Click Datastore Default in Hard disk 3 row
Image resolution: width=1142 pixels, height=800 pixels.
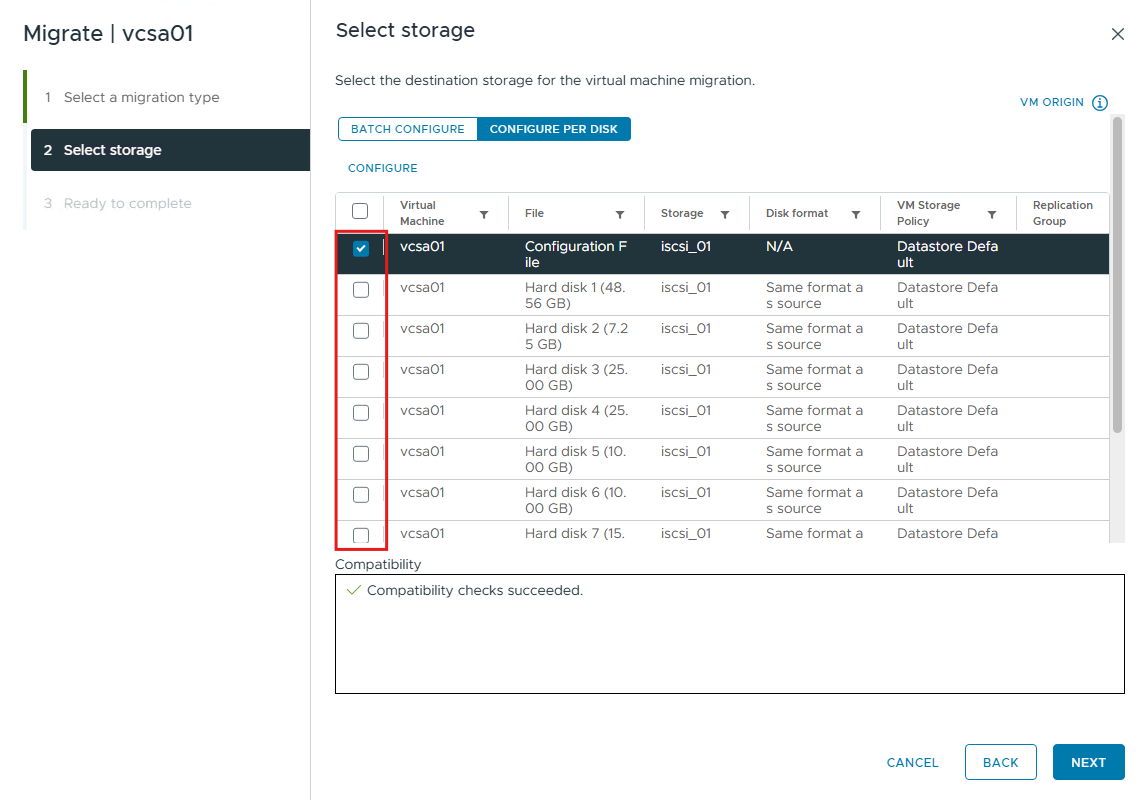click(x=947, y=377)
